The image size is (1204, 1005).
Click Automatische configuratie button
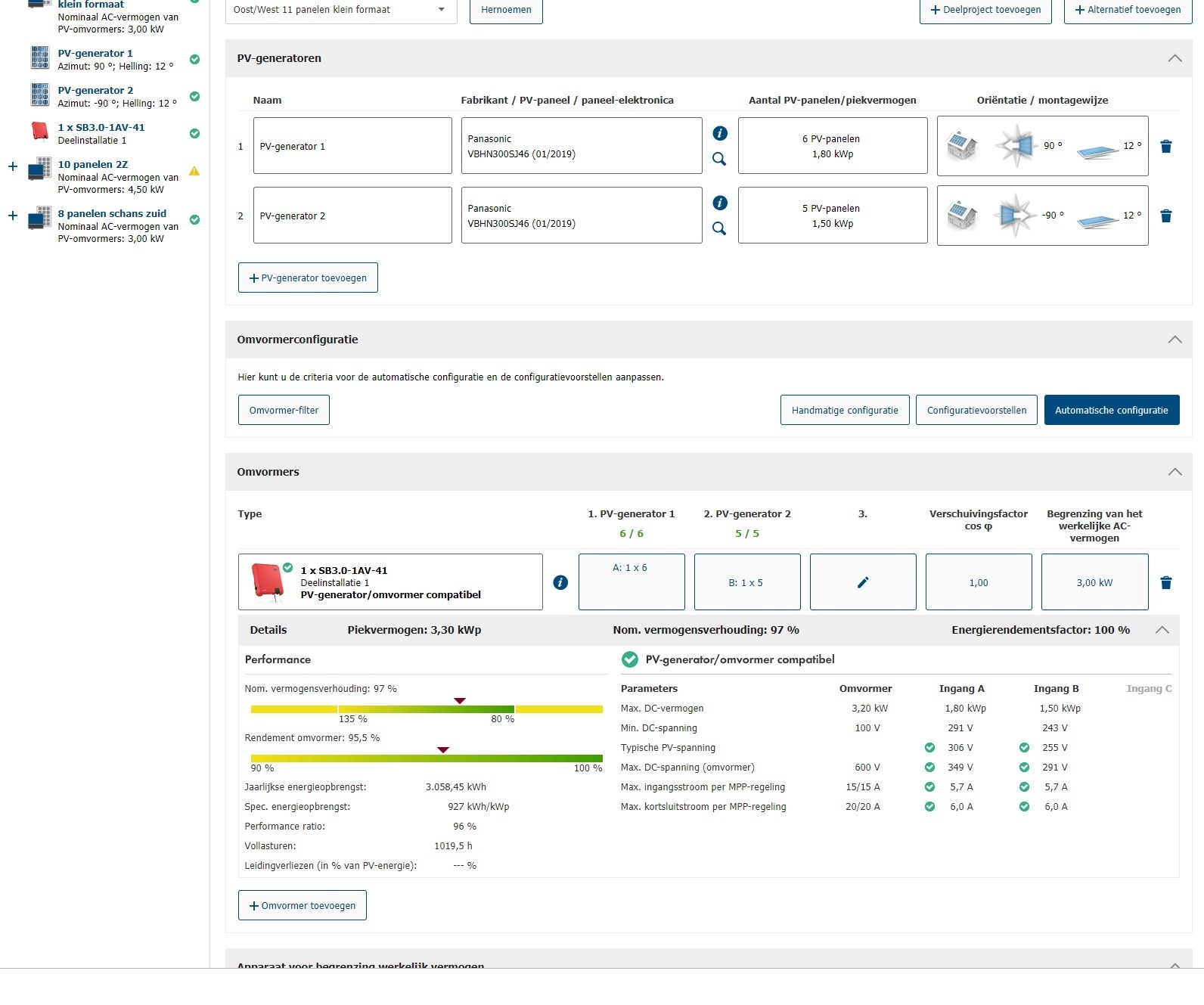(x=1111, y=410)
